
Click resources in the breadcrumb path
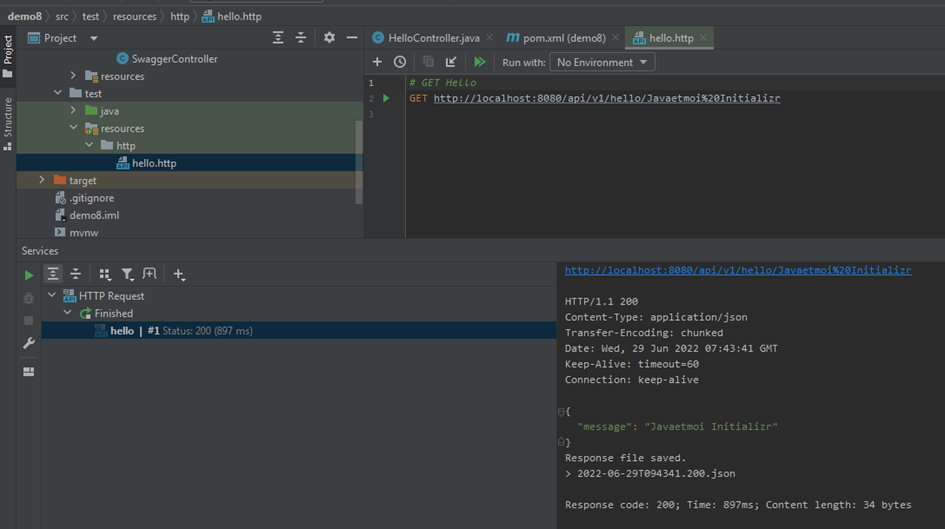click(134, 16)
